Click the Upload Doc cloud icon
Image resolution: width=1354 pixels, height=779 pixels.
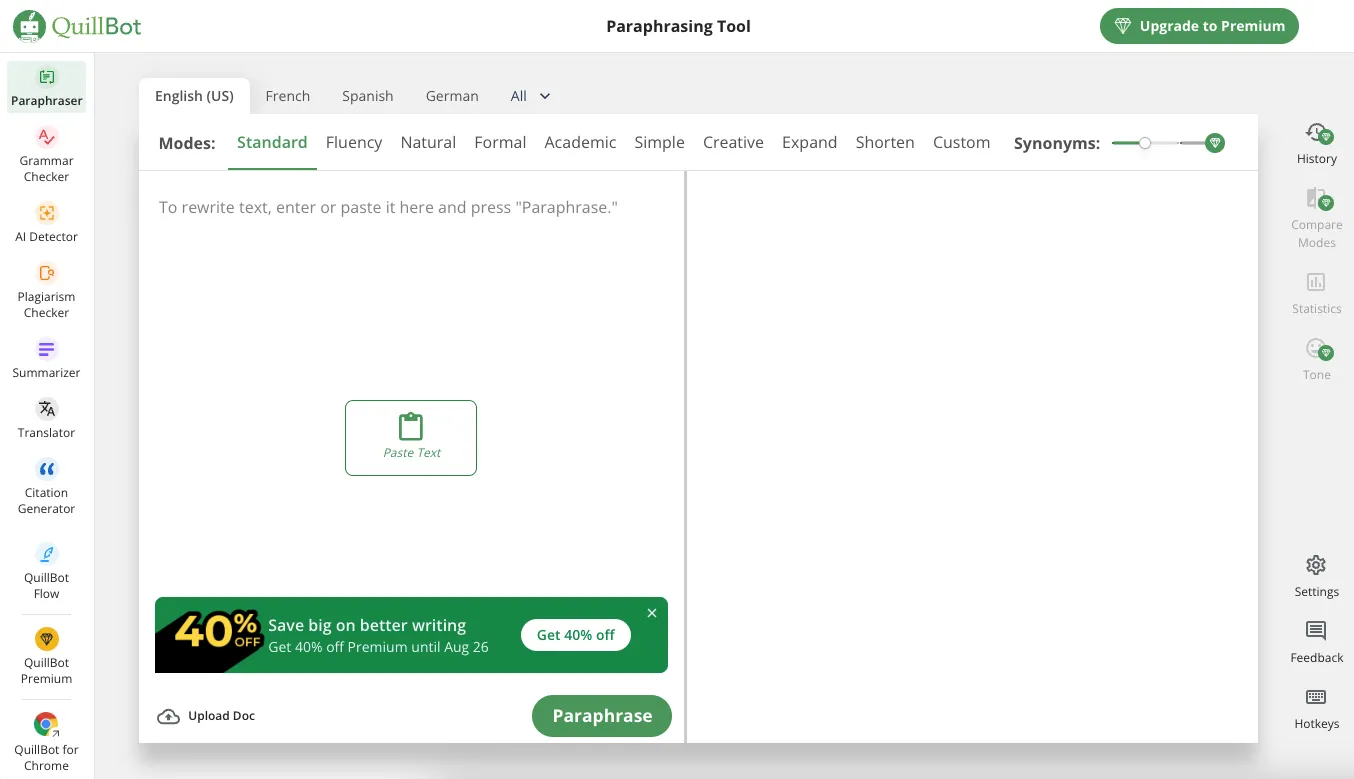coord(169,716)
